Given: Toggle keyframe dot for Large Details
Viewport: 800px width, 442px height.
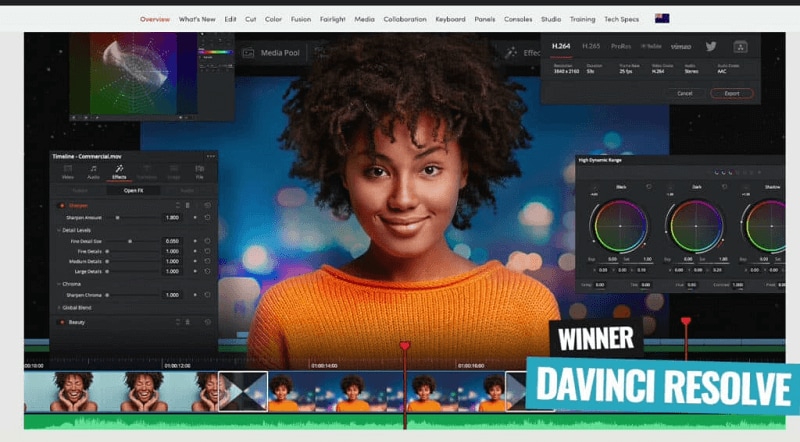Looking at the screenshot, I should [x=195, y=272].
